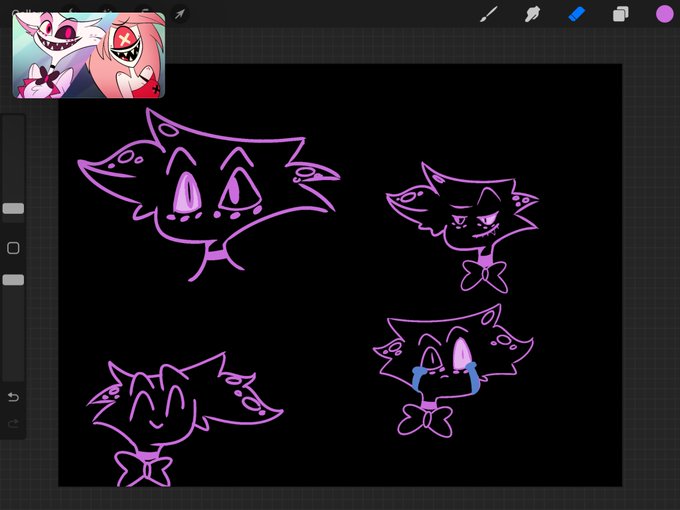Viewport: 680px width, 510px height.
Task: Undo the last stroke
Action: pos(13,397)
